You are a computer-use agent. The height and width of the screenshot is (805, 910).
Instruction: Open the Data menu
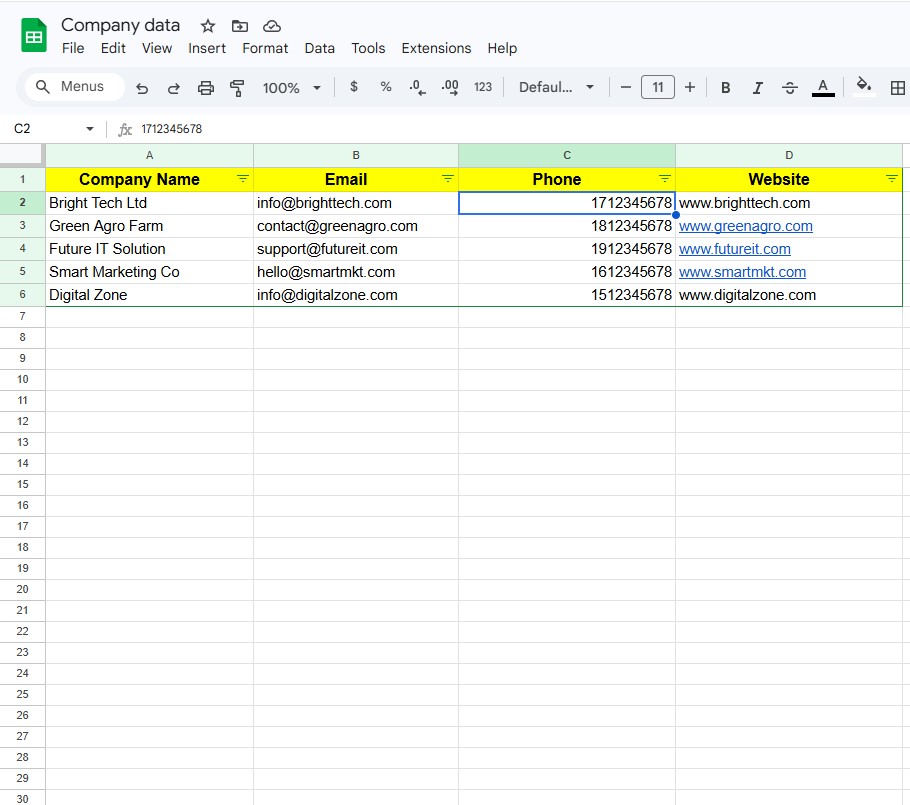pos(319,48)
